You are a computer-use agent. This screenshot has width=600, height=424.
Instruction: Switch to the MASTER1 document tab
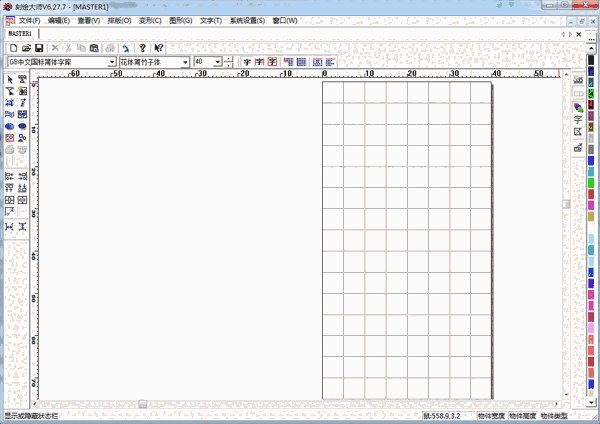(x=20, y=34)
